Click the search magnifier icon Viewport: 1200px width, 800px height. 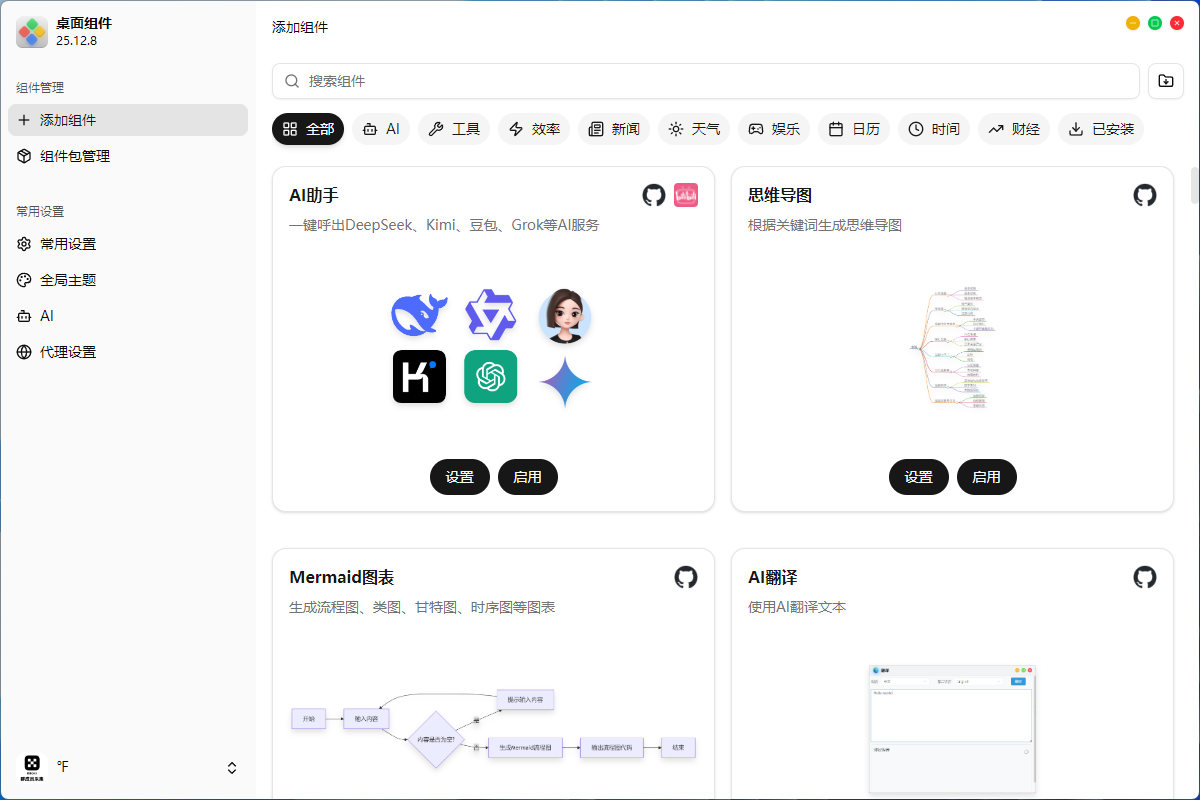(x=292, y=81)
